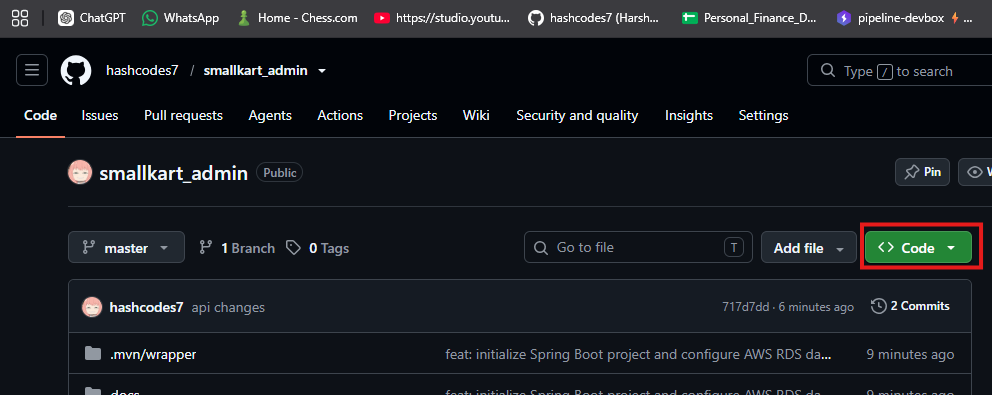Click the hashcodes7 owner link in breadcrumb
This screenshot has width=992, height=395.
point(142,71)
